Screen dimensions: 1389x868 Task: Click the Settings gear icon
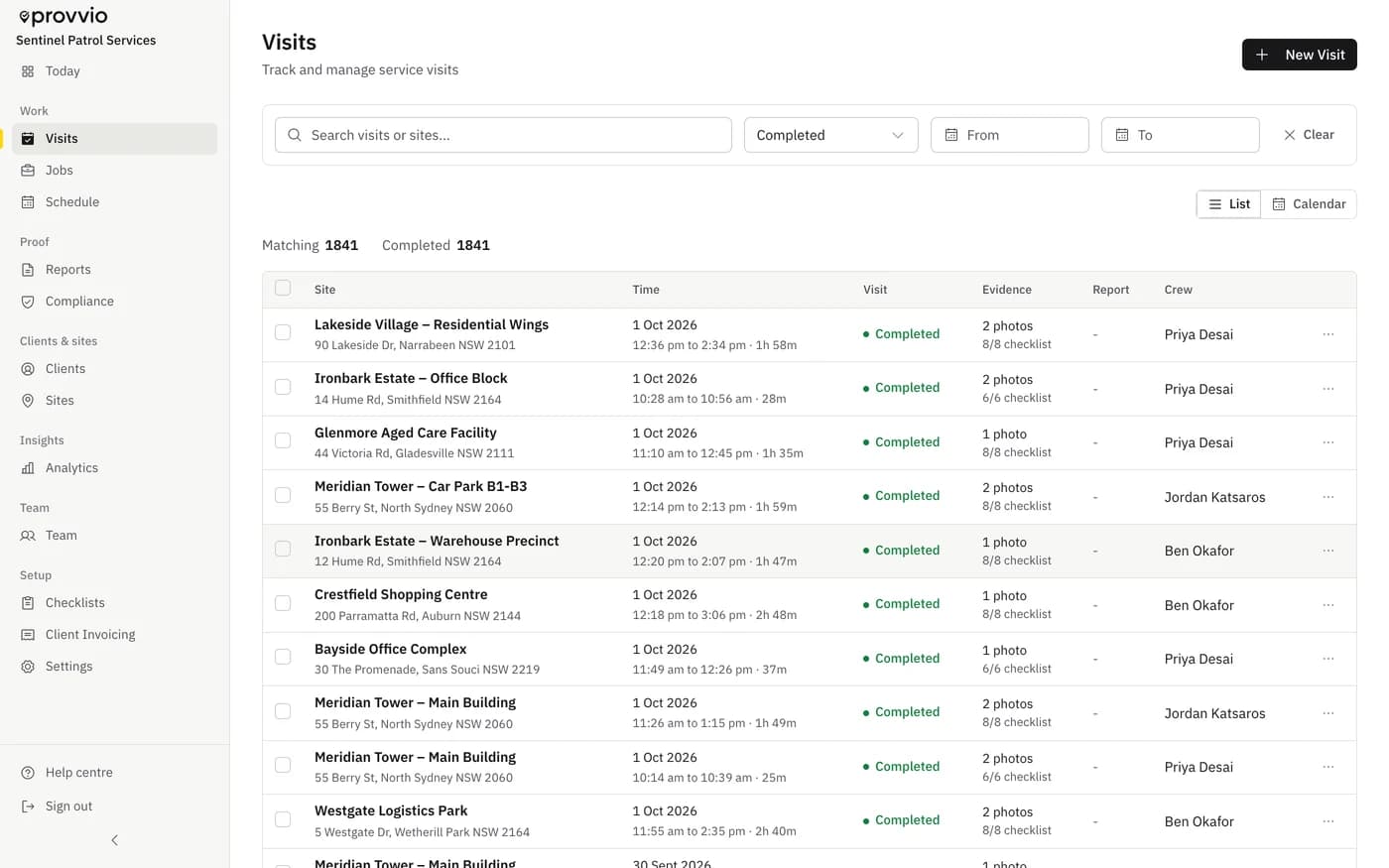28,667
